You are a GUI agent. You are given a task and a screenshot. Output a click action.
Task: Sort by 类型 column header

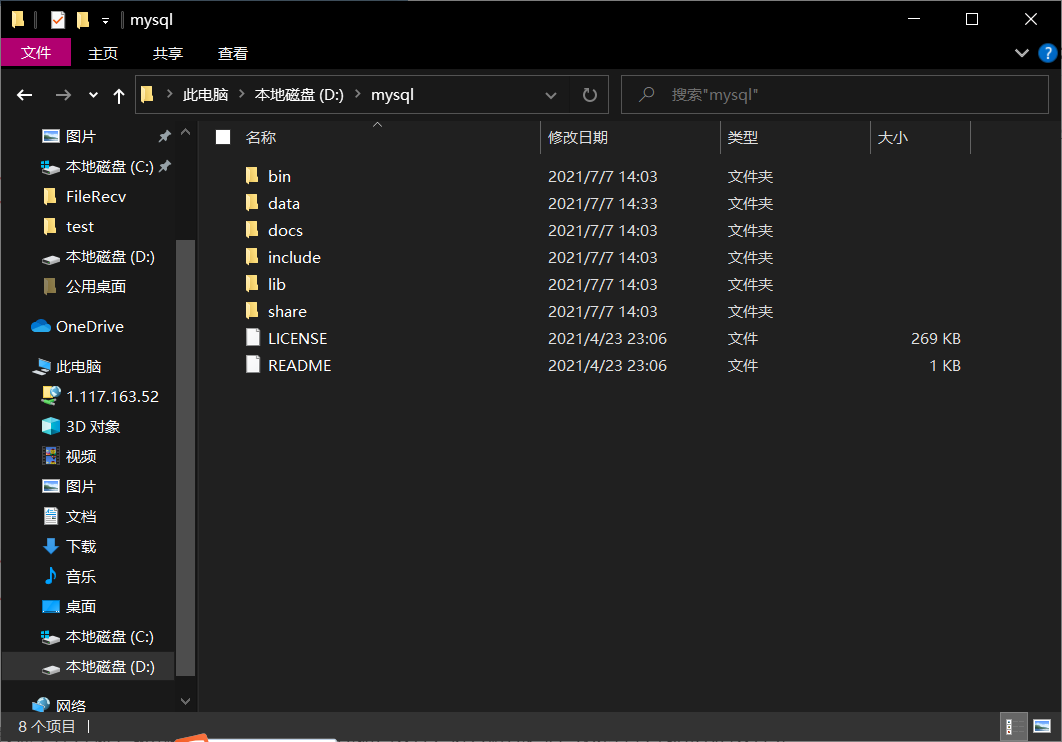pyautogui.click(x=795, y=137)
